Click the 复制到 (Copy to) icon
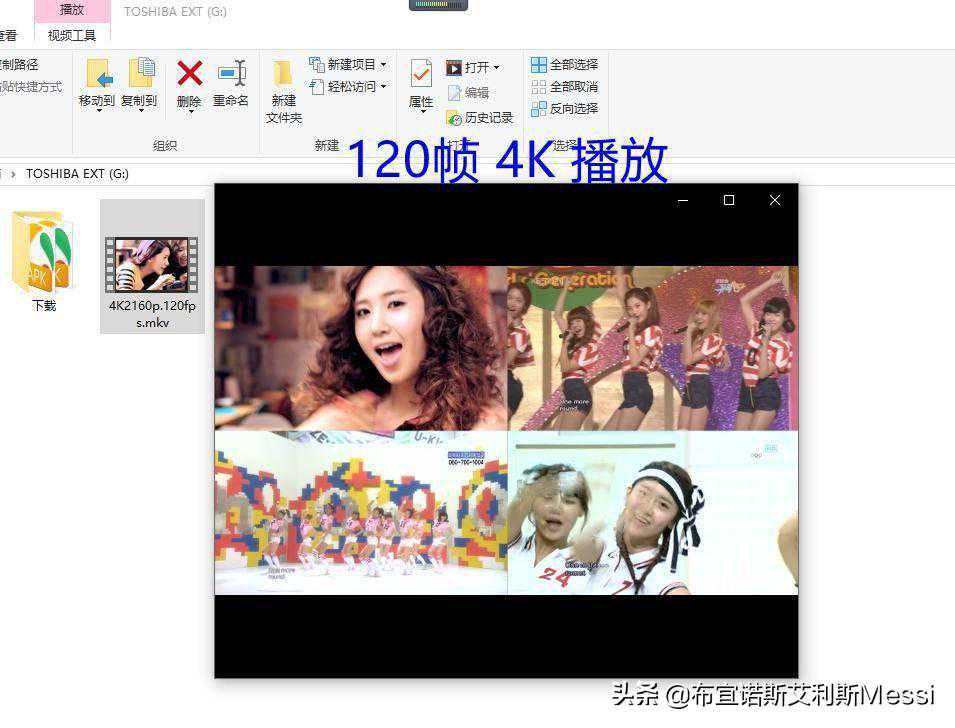This screenshot has height=728, width=955. pyautogui.click(x=139, y=76)
